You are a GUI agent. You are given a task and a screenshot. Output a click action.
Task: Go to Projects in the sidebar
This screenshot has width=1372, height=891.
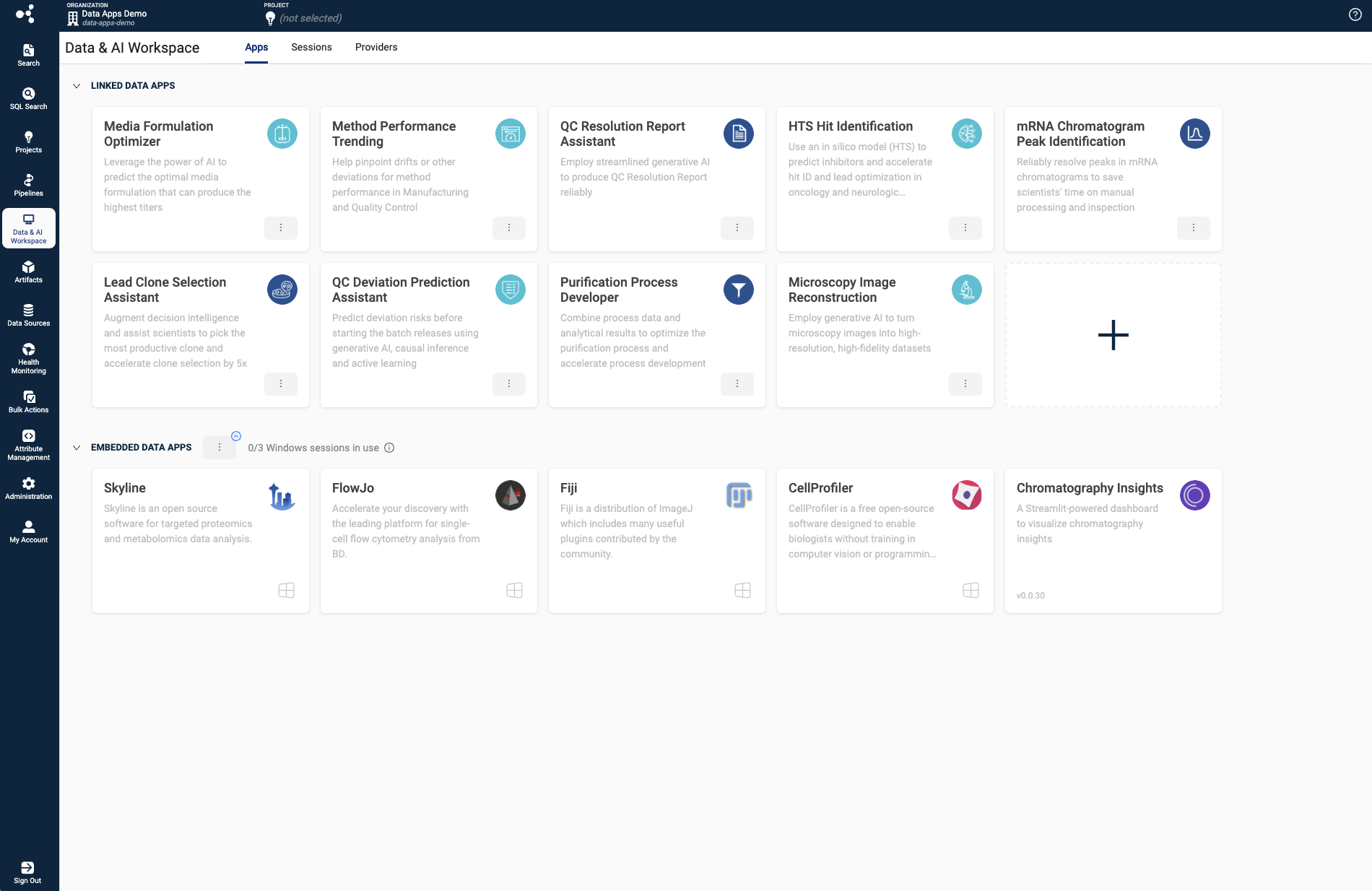click(x=29, y=142)
